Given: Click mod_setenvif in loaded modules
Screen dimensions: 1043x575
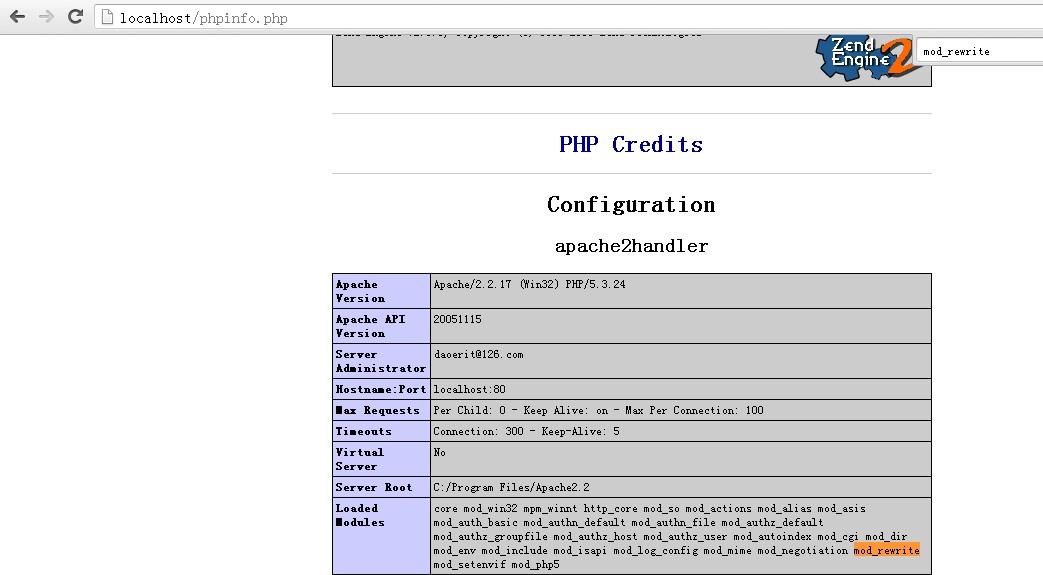Looking at the screenshot, I should [x=470, y=564].
